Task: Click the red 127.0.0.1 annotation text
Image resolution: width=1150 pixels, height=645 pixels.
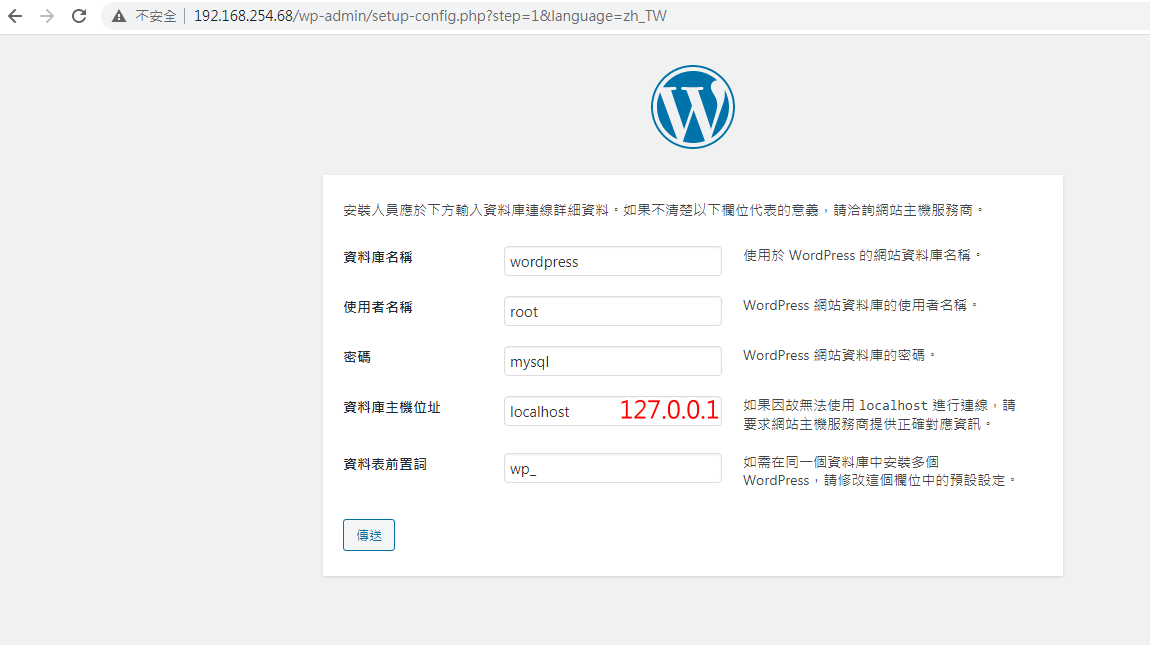Action: pyautogui.click(x=669, y=410)
